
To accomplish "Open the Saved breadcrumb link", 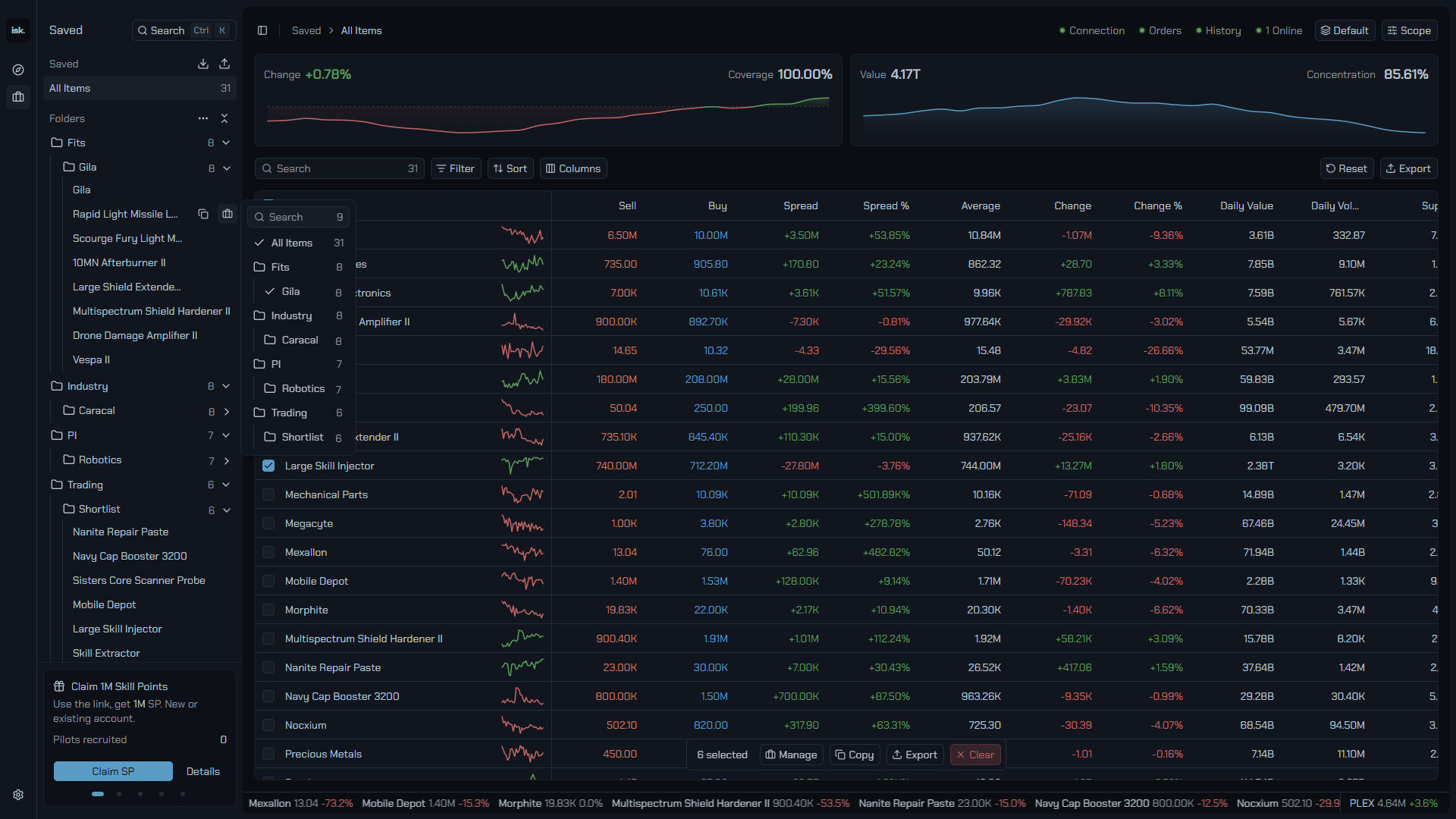I will (x=306, y=30).
